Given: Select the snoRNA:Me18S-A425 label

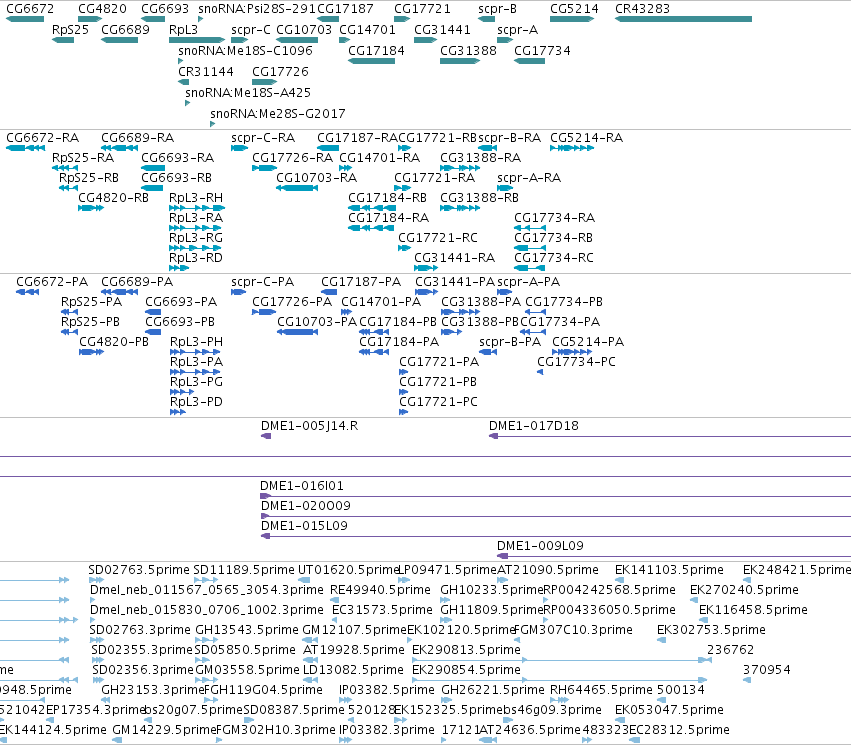Looking at the screenshot, I should tap(248, 93).
